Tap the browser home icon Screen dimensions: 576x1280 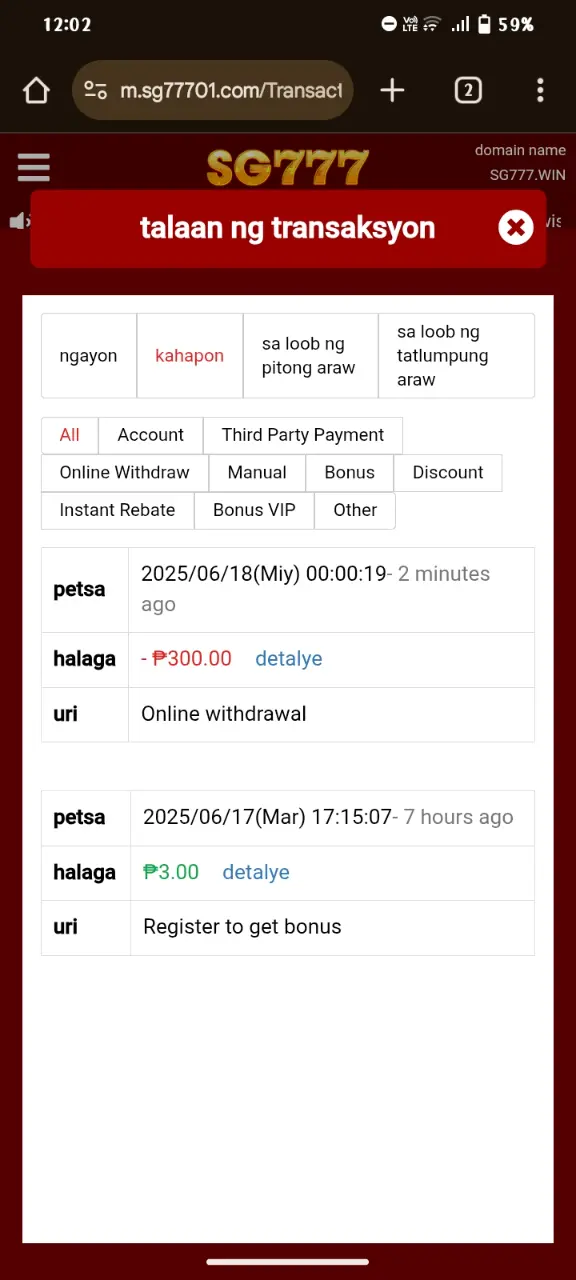click(36, 91)
